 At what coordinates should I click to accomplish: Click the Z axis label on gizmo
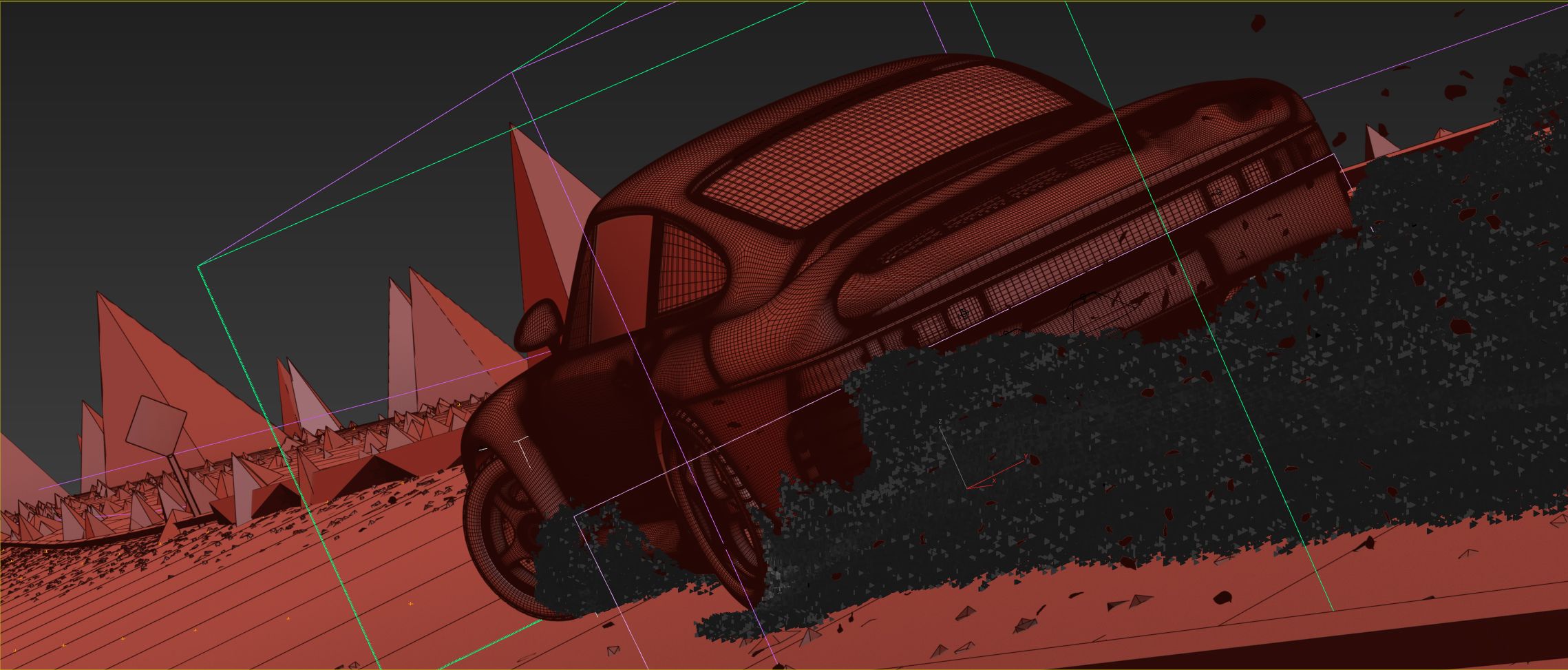(x=940, y=421)
